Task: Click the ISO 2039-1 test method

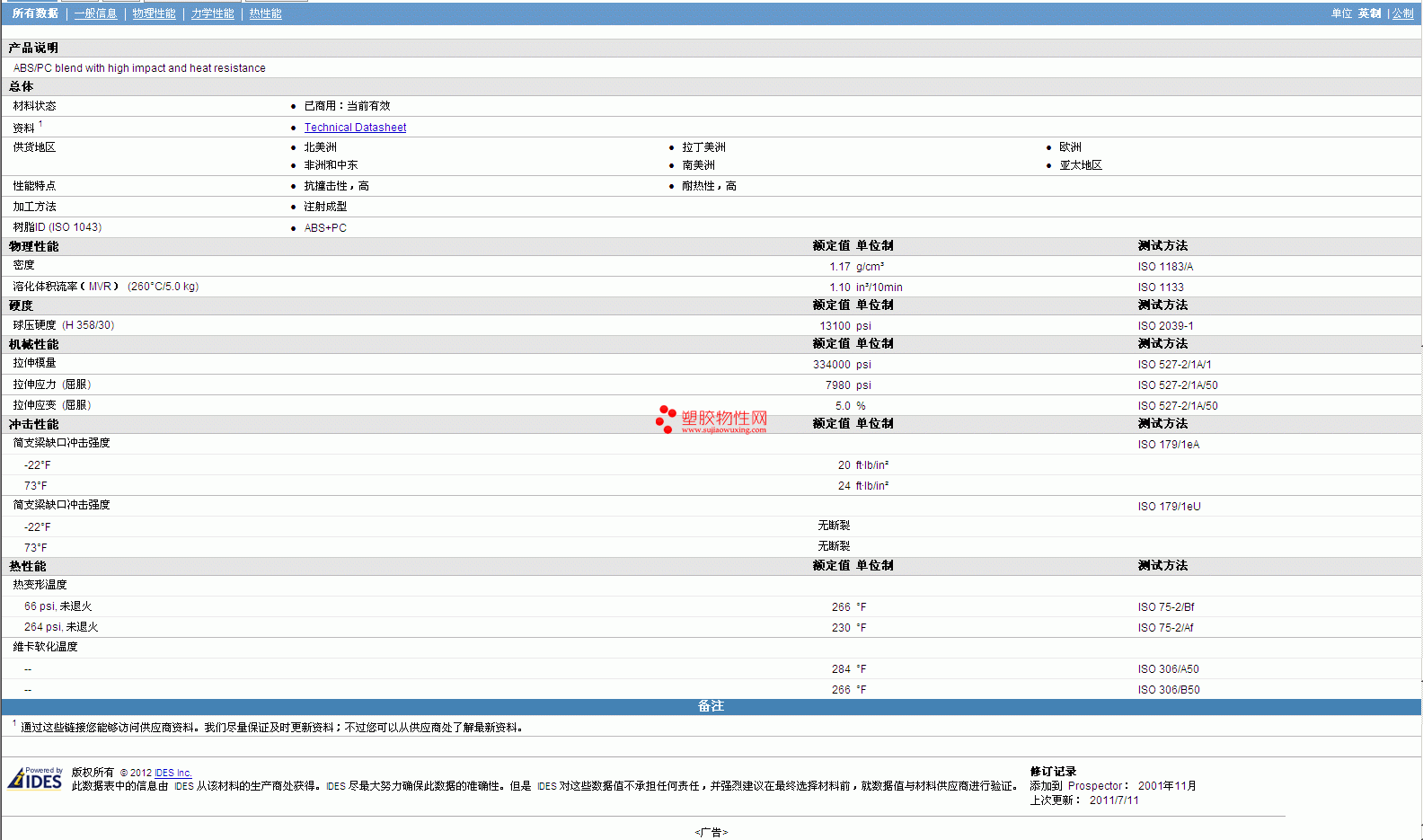Action: tap(1165, 326)
